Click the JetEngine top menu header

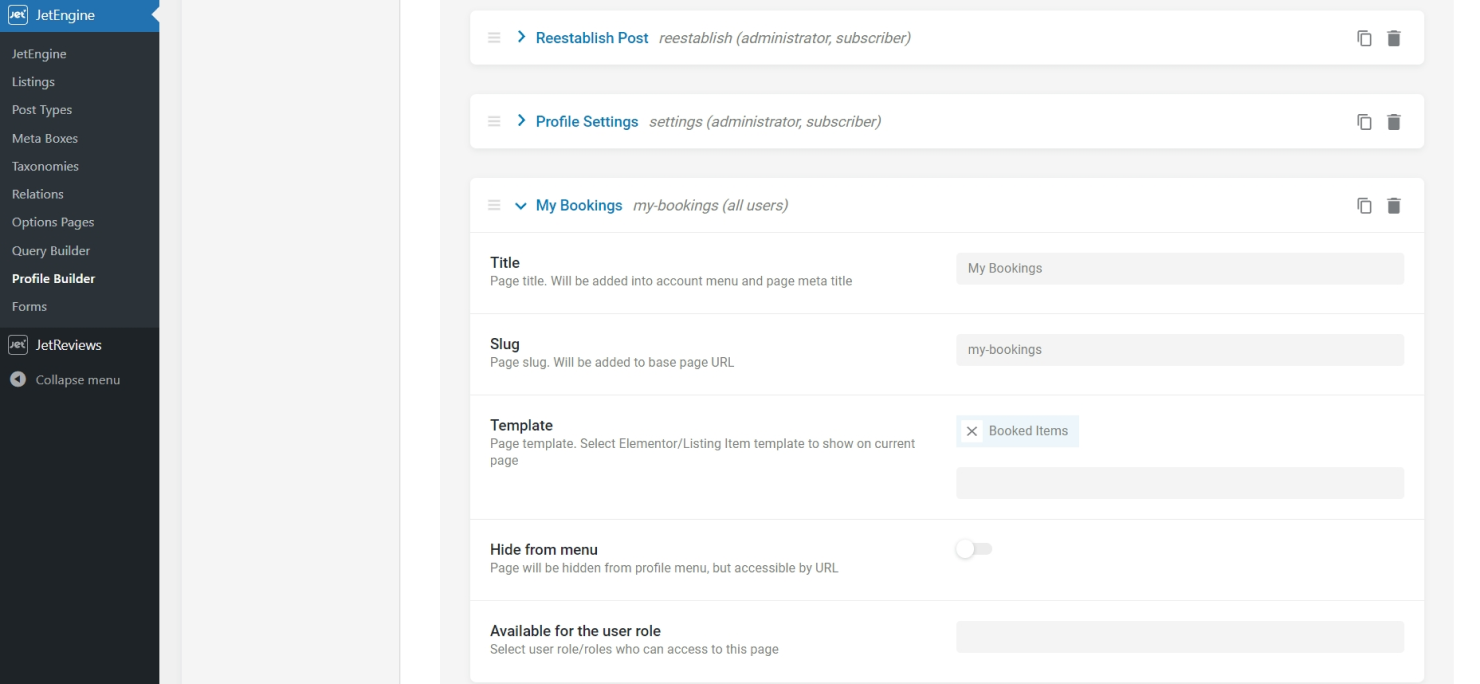click(x=79, y=15)
